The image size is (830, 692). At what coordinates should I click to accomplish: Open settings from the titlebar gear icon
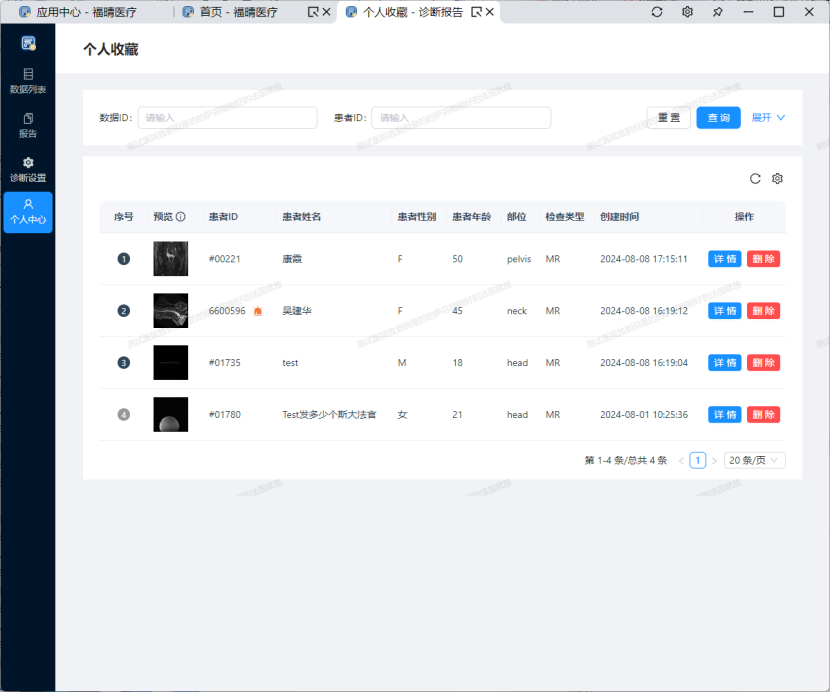tap(686, 11)
